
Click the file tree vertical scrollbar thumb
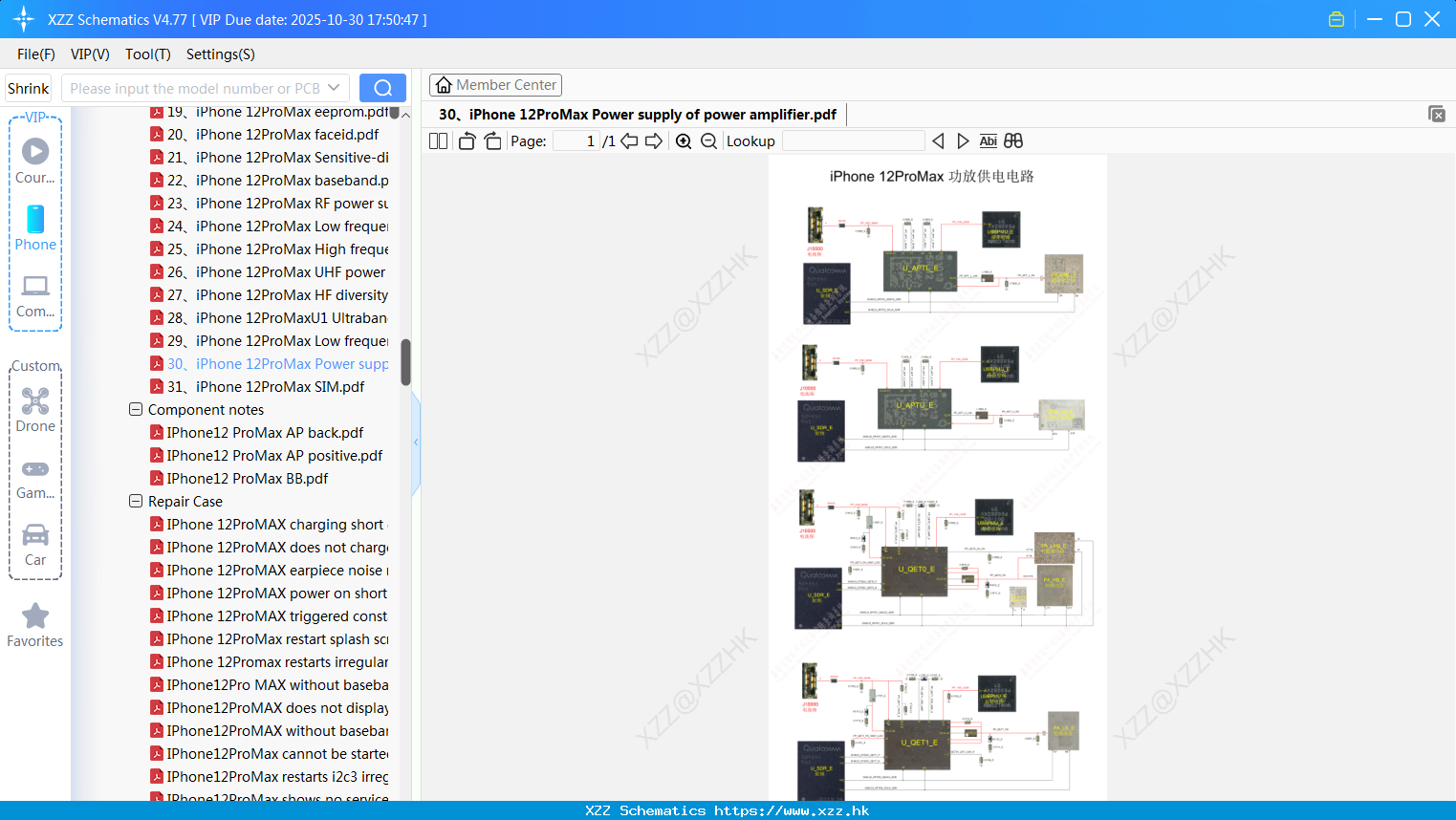point(405,362)
